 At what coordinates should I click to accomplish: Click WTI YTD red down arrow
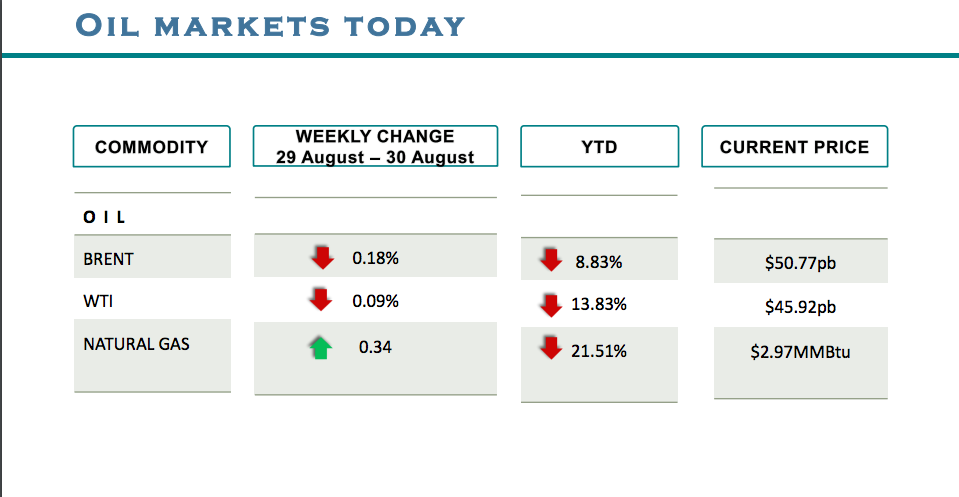click(x=550, y=304)
